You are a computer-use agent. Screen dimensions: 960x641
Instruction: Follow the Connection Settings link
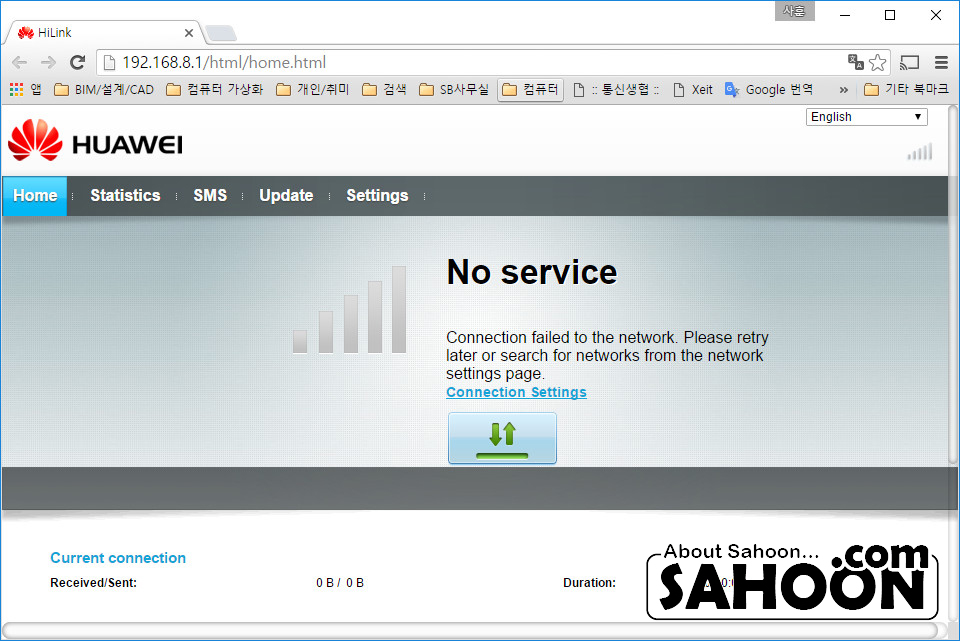[516, 392]
